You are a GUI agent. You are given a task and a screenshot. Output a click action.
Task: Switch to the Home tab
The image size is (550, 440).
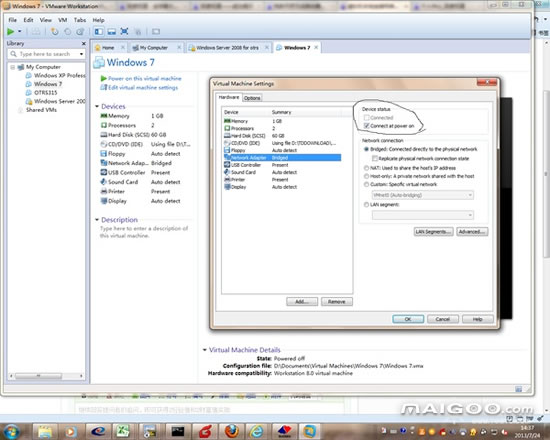pos(108,48)
